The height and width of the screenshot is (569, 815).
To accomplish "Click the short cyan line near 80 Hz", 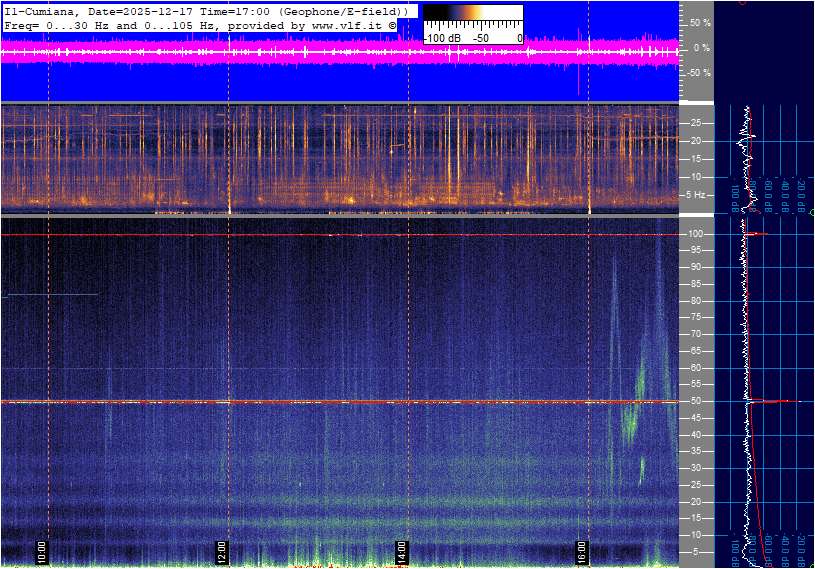I will point(50,295).
